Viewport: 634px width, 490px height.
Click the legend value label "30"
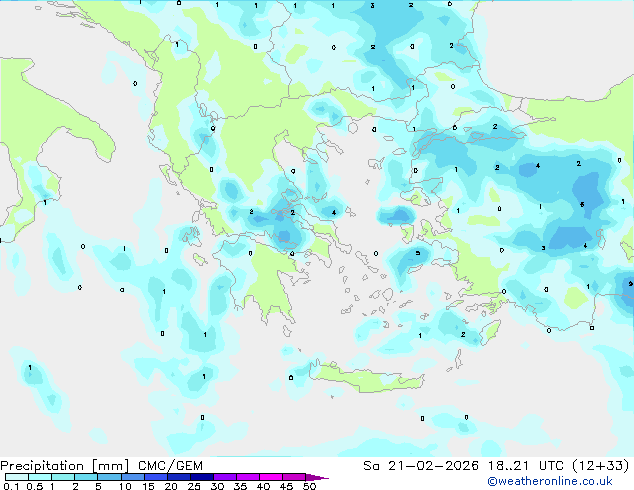pos(217,486)
